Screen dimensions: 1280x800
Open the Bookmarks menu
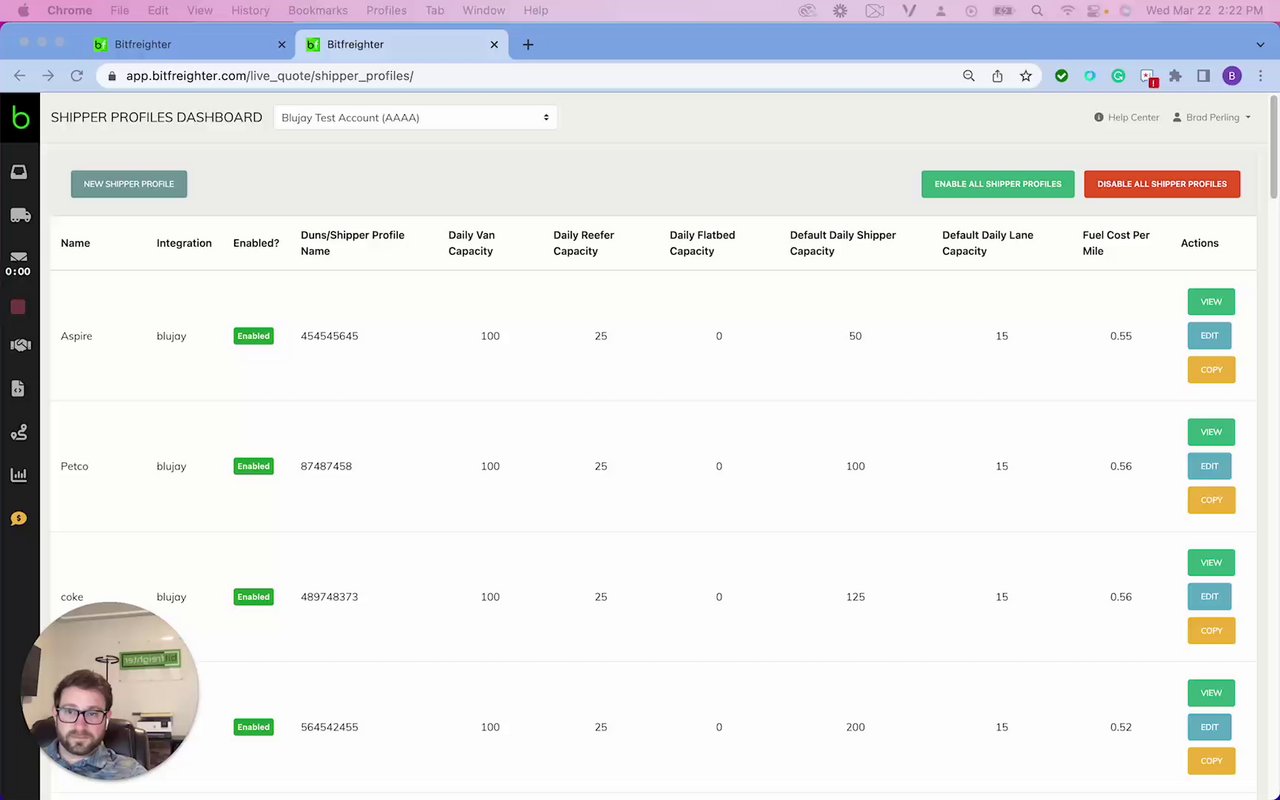click(x=317, y=10)
